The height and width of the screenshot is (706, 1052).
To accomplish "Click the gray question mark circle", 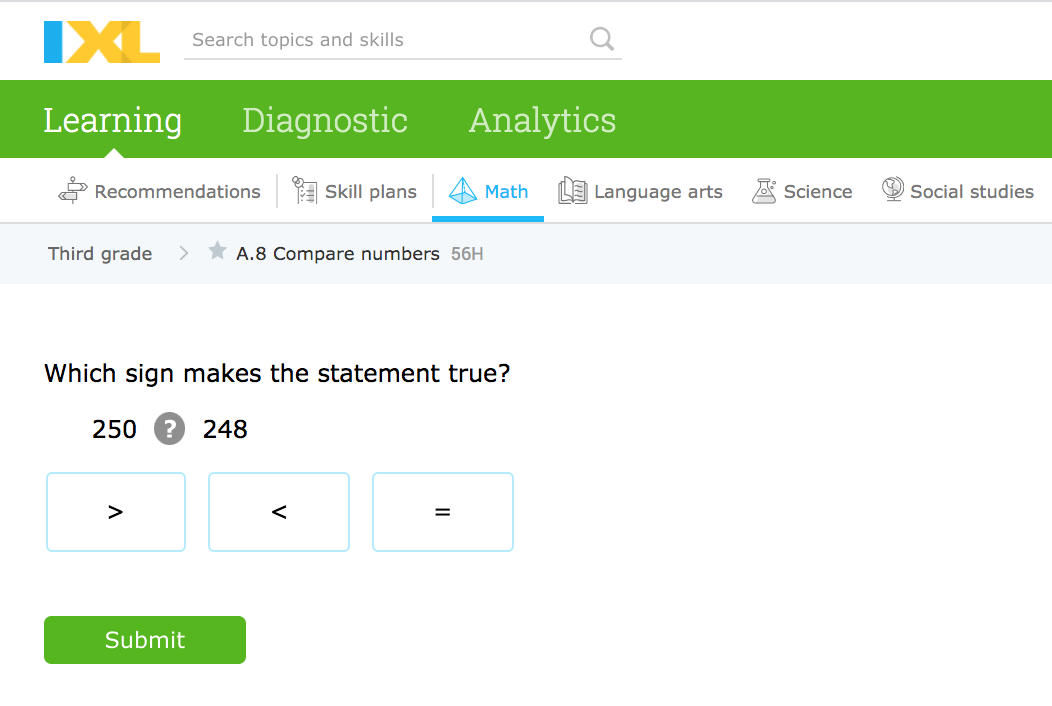I will (x=169, y=429).
